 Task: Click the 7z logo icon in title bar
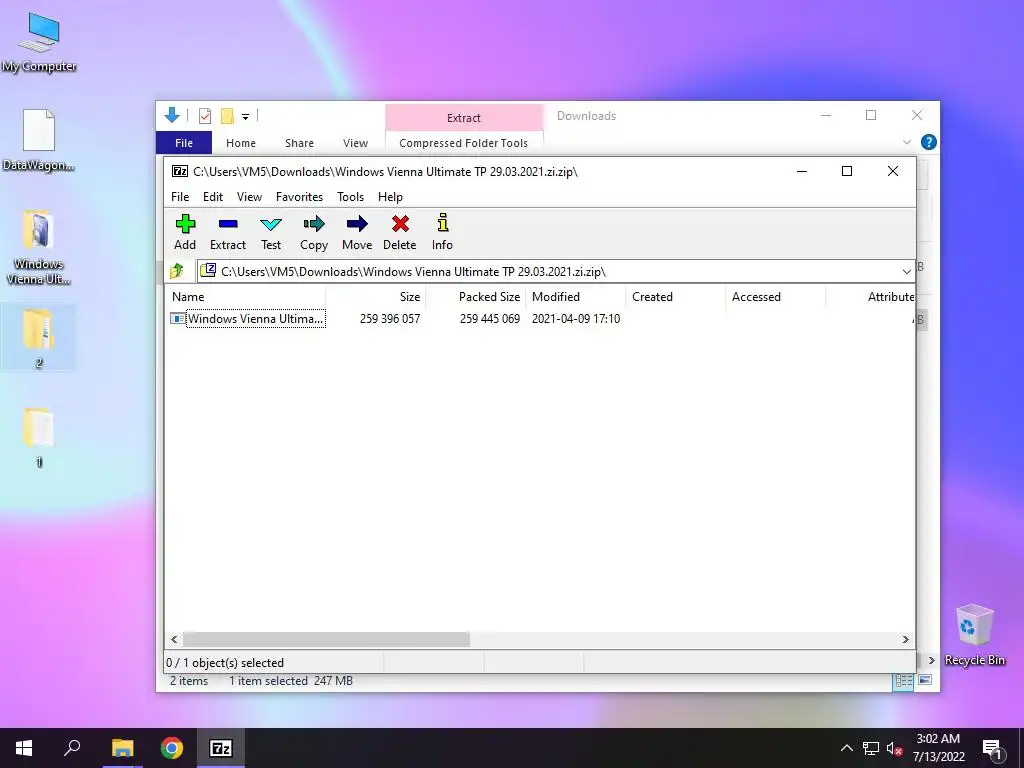[180, 171]
